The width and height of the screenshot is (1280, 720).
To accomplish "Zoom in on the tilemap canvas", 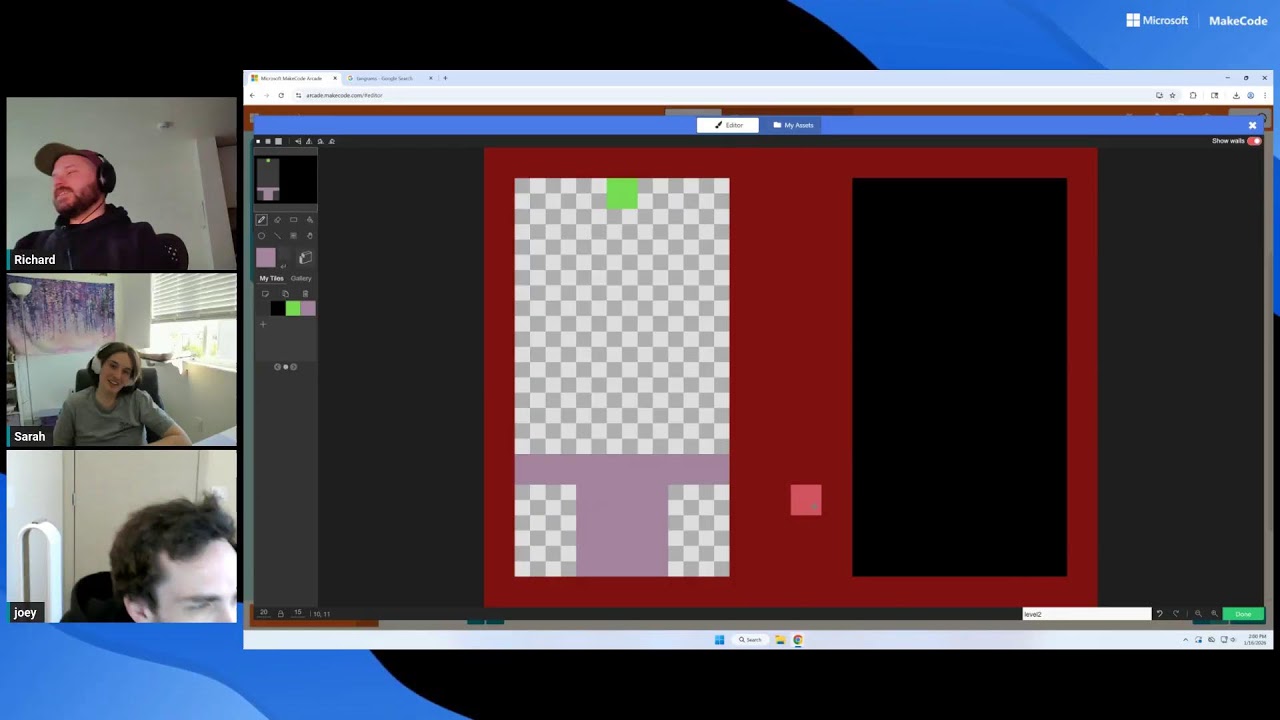I will point(1214,614).
